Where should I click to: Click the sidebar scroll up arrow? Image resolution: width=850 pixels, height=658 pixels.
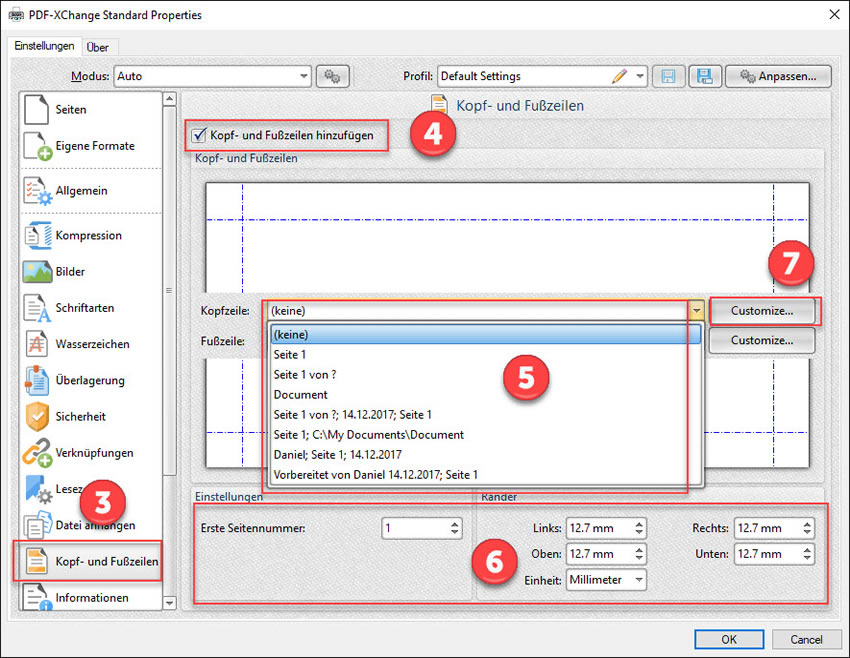click(170, 99)
